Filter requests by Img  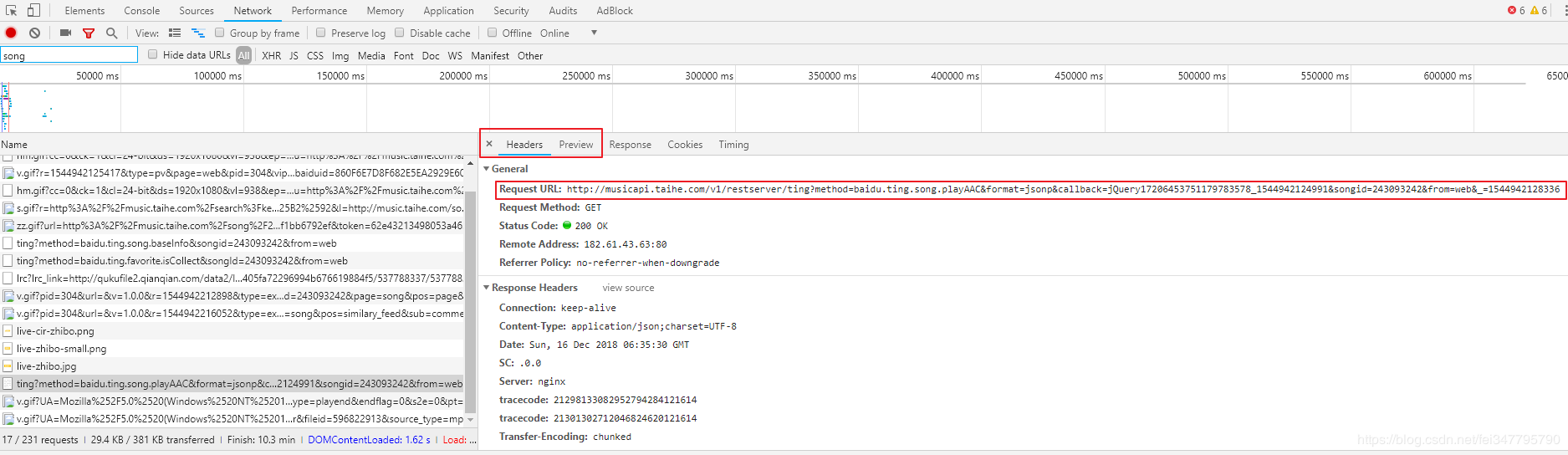pos(340,55)
